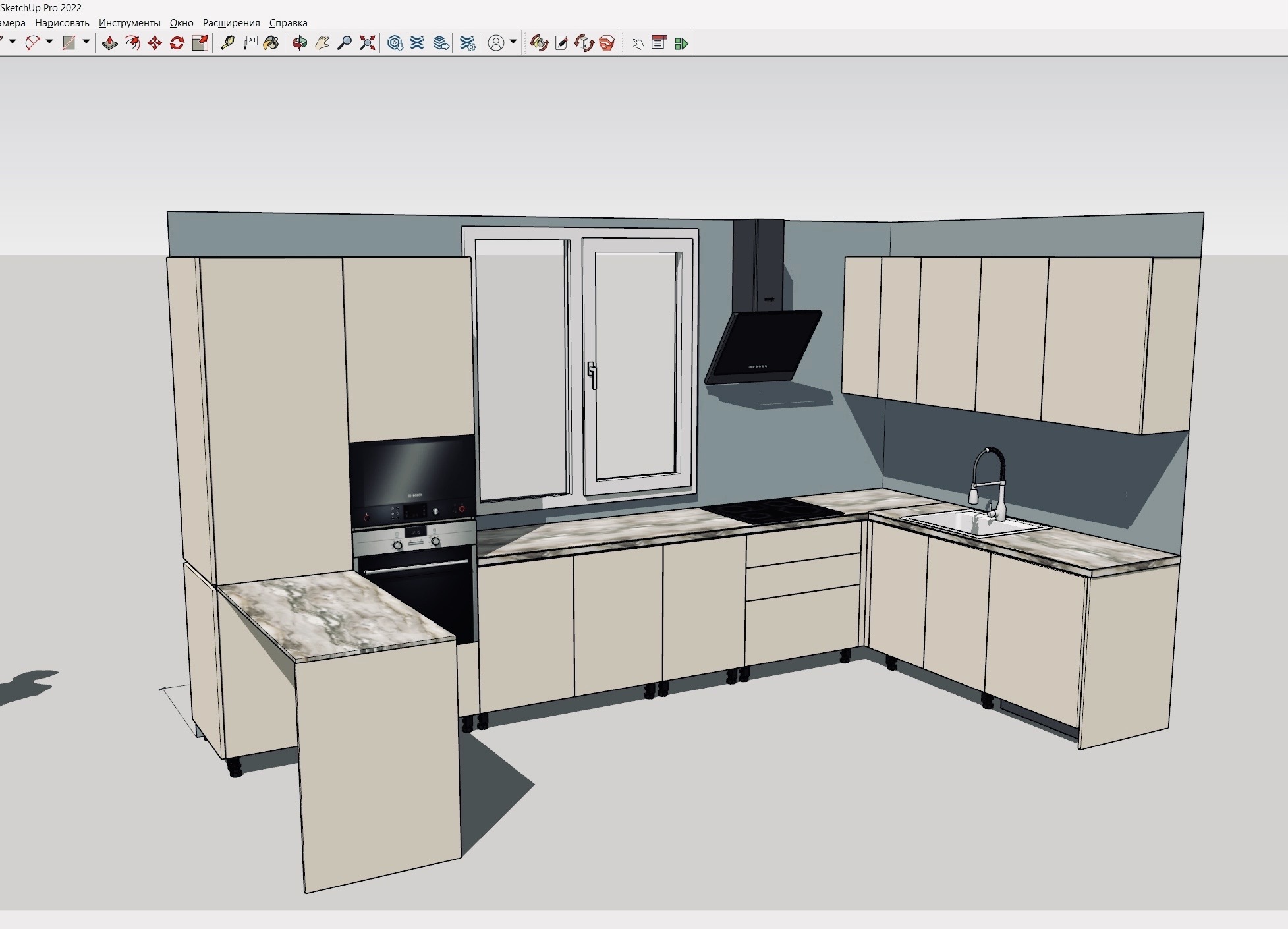Open the user account dropdown arrow
1288x929 pixels.
click(513, 42)
